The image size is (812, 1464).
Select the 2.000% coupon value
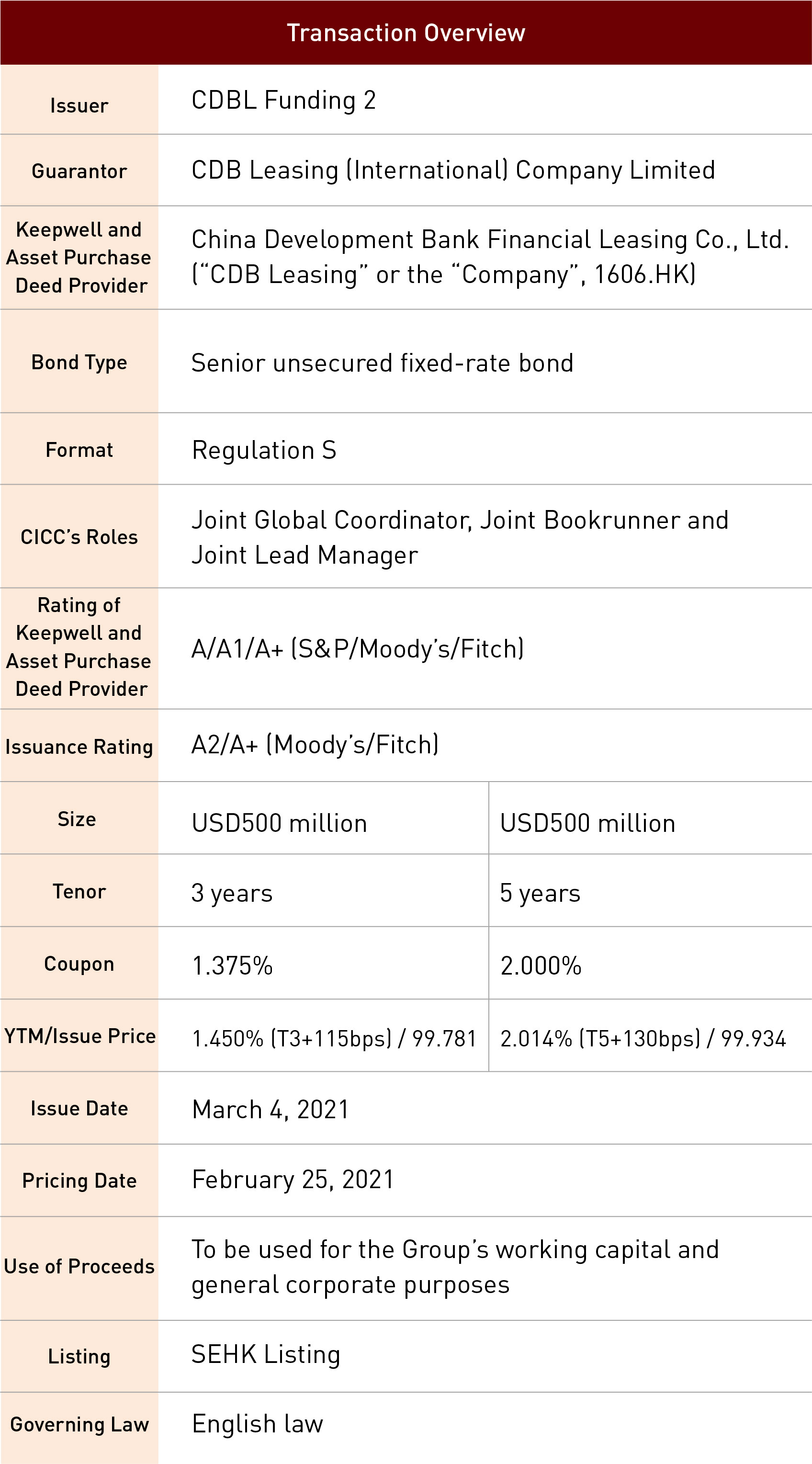click(x=541, y=965)
